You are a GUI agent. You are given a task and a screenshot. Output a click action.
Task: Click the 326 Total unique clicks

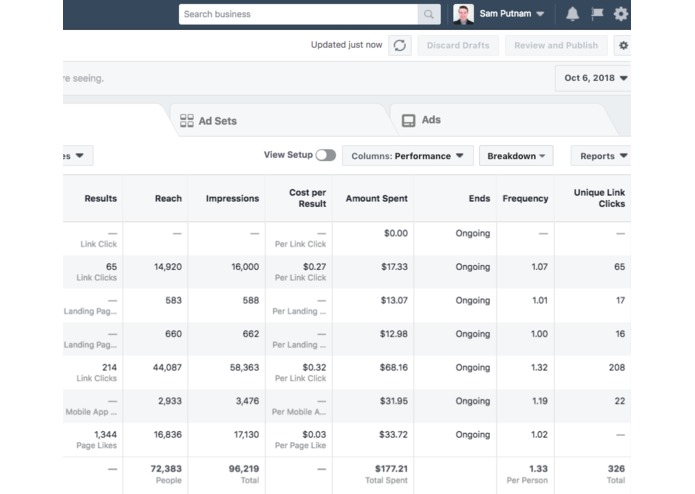click(x=616, y=469)
